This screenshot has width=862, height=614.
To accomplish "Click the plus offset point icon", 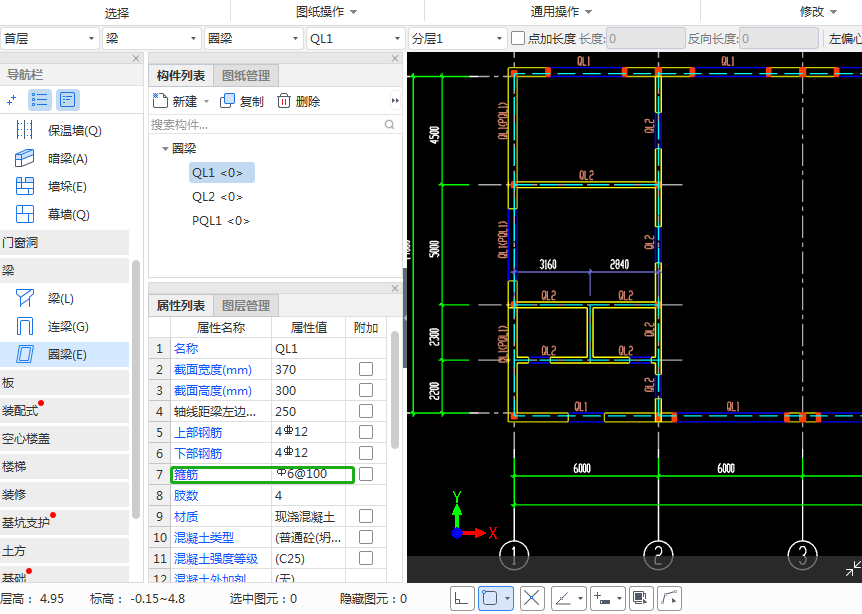I will coord(602,598).
